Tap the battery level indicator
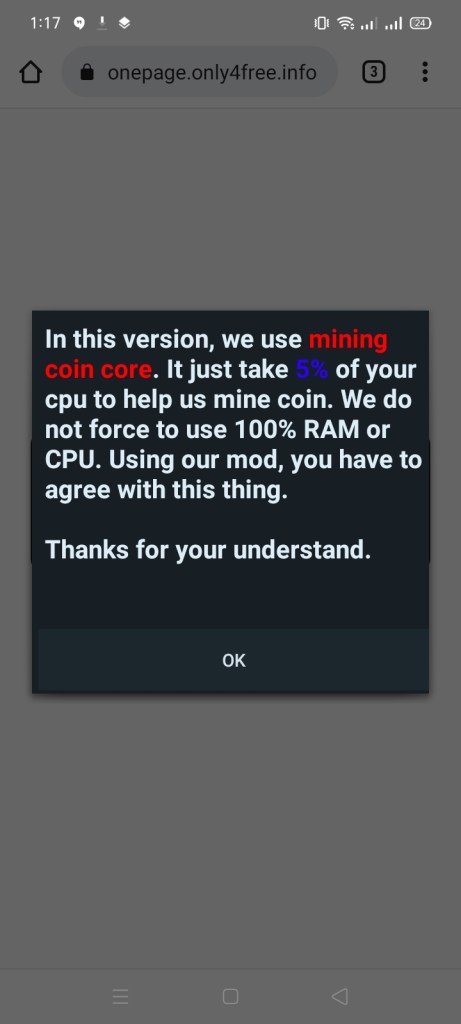The width and height of the screenshot is (461, 1024). pyautogui.click(x=421, y=24)
